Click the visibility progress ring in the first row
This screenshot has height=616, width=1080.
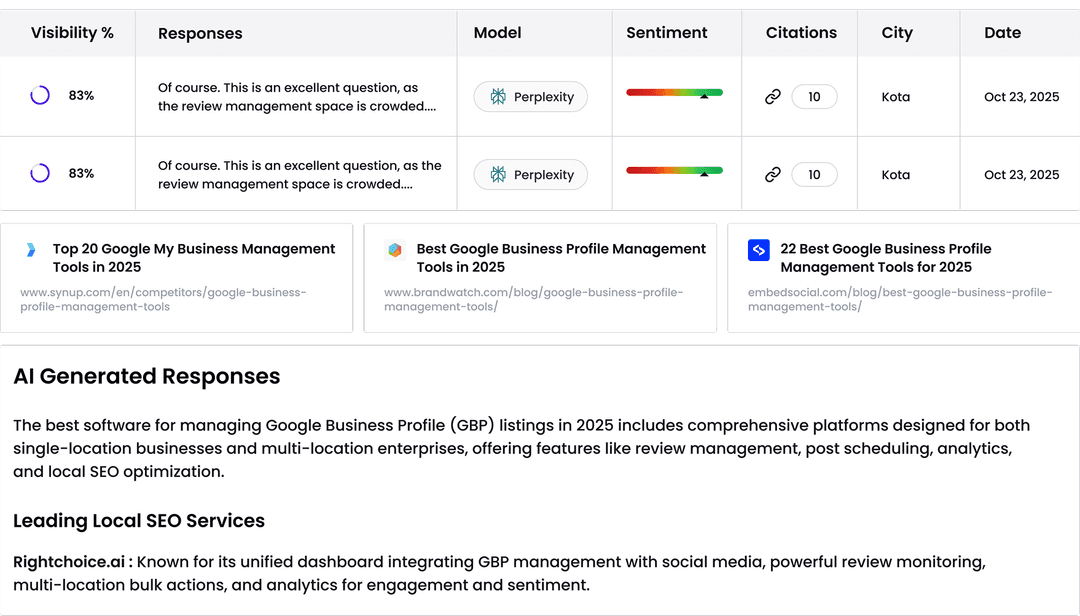click(39, 95)
